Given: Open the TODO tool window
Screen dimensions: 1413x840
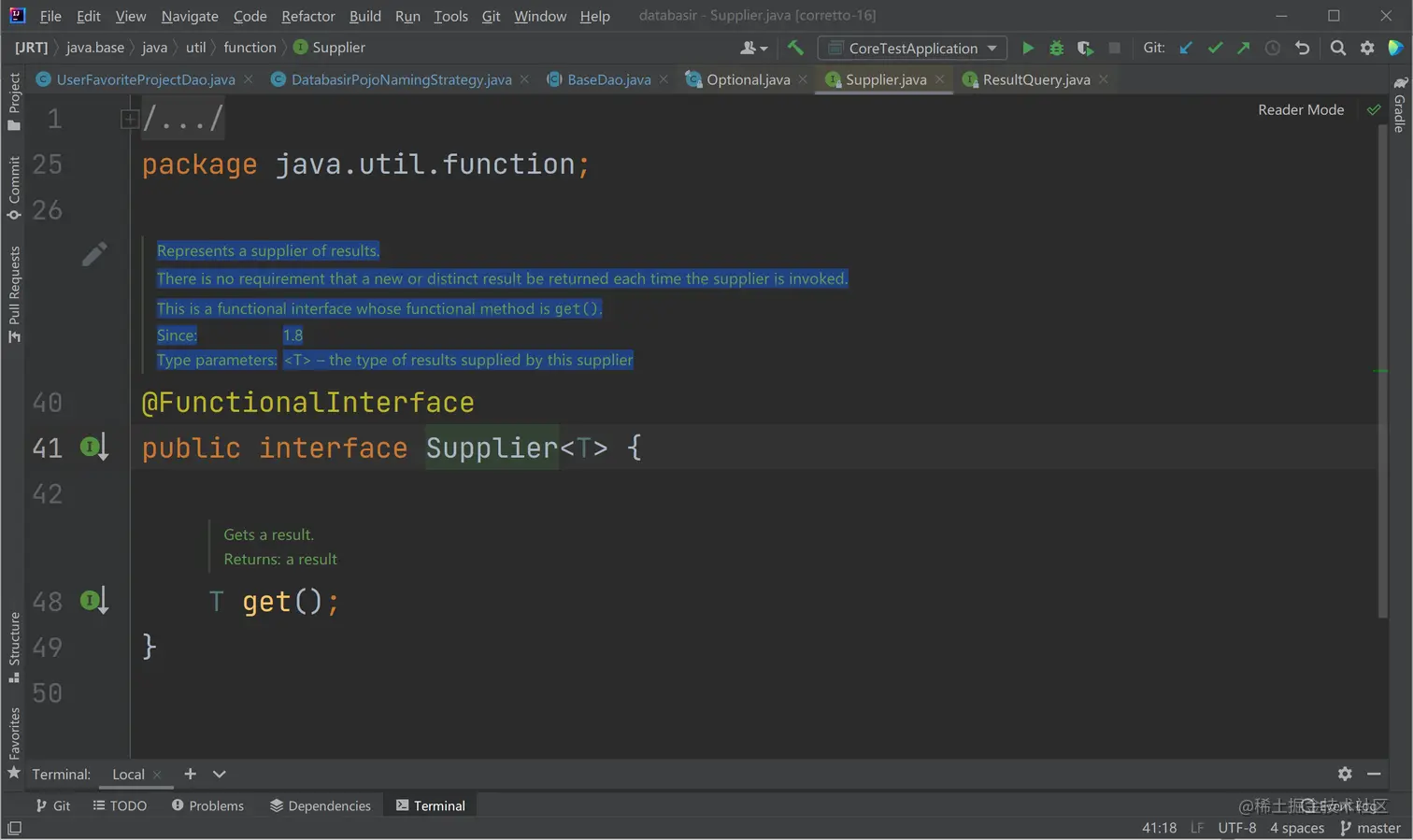Looking at the screenshot, I should point(120,805).
